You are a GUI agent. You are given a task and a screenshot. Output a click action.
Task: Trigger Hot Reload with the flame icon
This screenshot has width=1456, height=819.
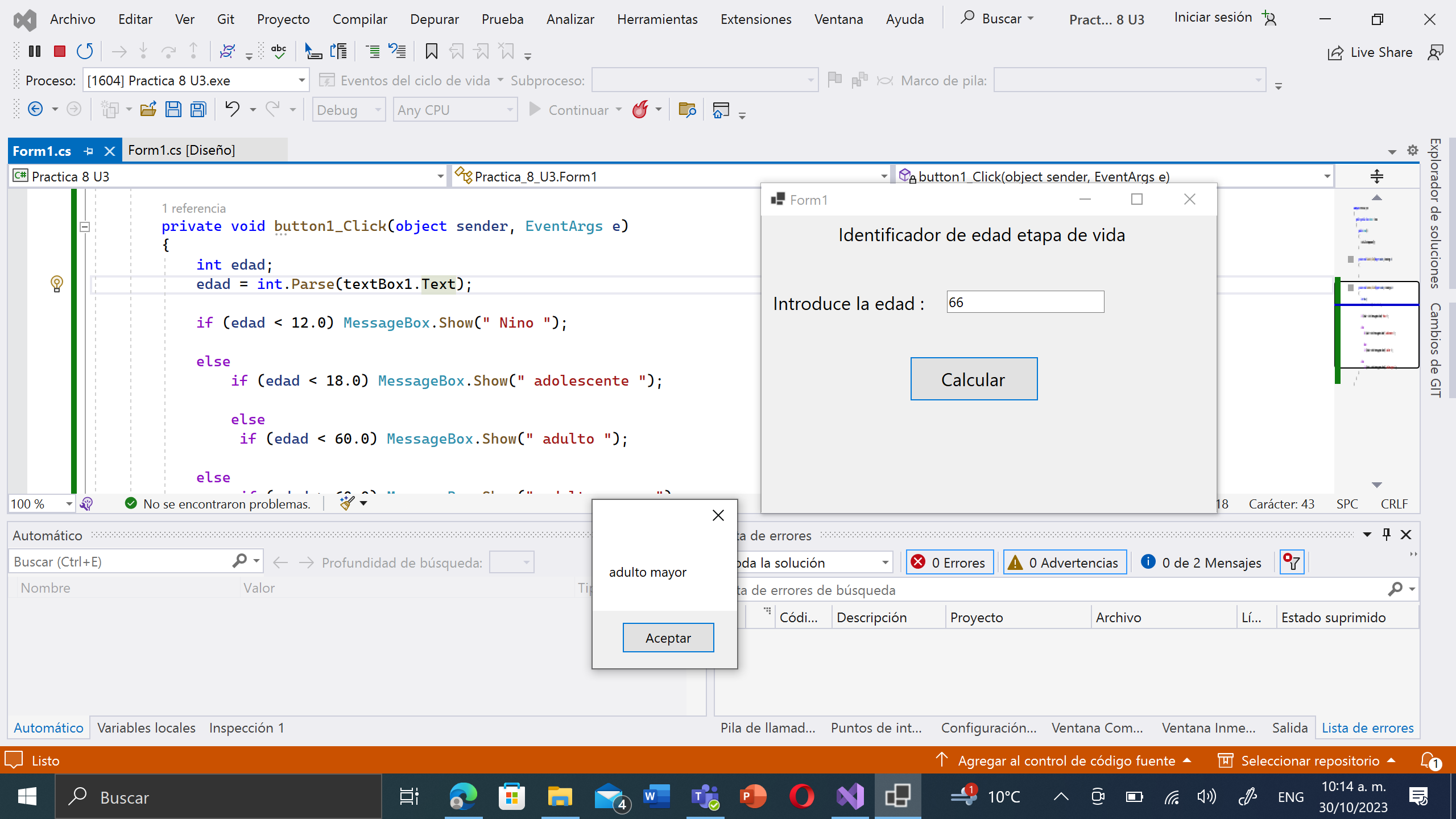(642, 109)
